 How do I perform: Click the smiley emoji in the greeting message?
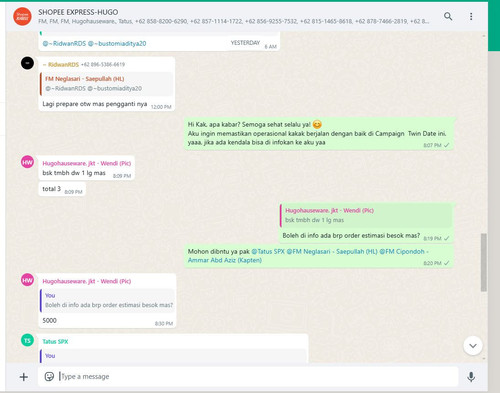[317, 125]
